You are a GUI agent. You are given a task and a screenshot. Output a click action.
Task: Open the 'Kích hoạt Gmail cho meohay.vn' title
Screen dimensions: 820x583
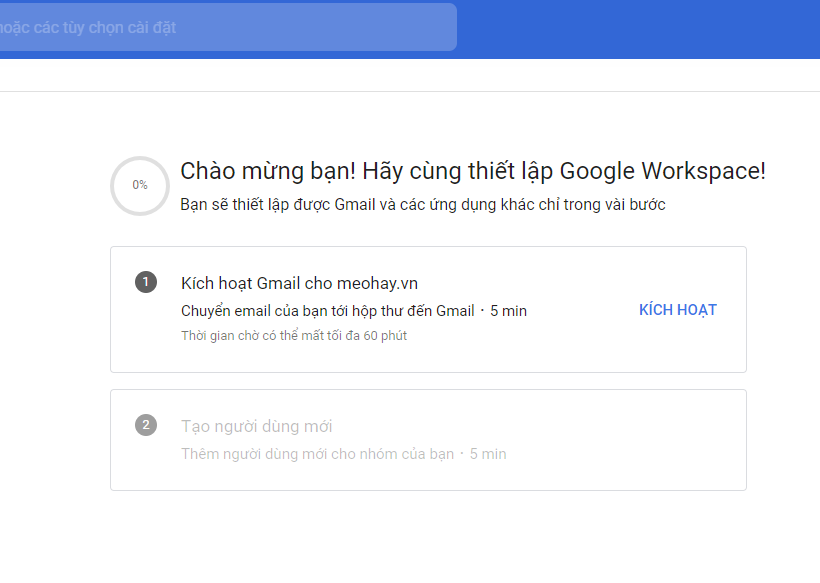(299, 283)
